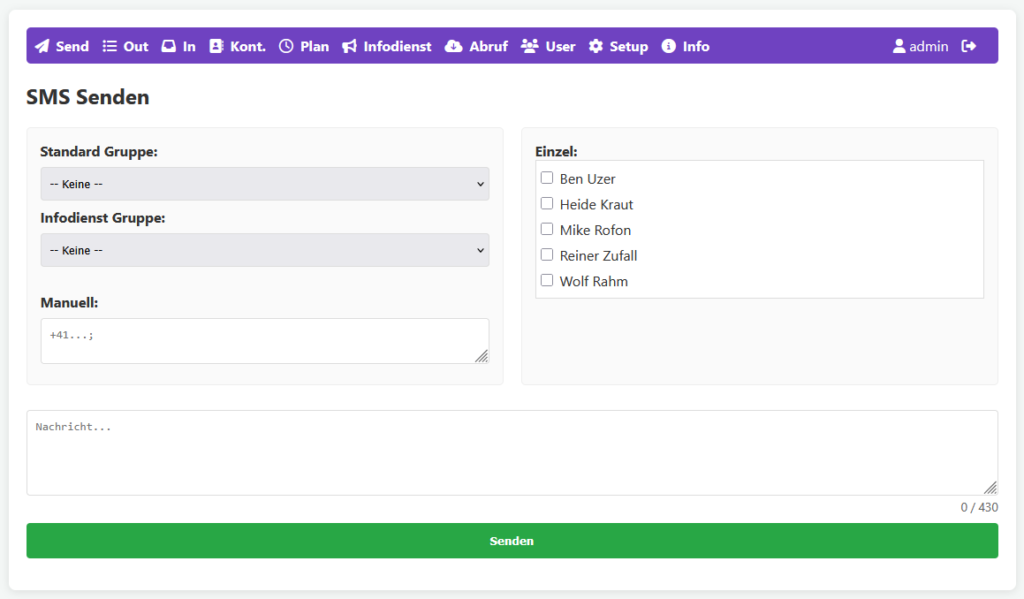Image resolution: width=1024 pixels, height=599 pixels.
Task: Click the paper plane Send icon
Action: point(42,46)
